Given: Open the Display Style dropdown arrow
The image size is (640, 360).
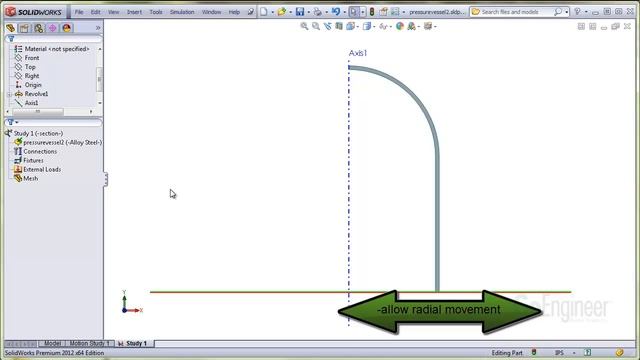Looking at the screenshot, I should pyautogui.click(x=374, y=27).
